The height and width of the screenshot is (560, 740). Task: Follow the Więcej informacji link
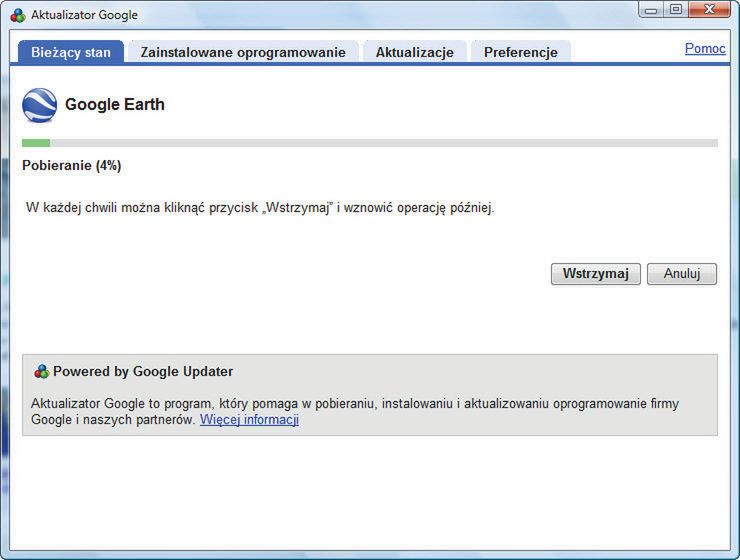tap(249, 420)
